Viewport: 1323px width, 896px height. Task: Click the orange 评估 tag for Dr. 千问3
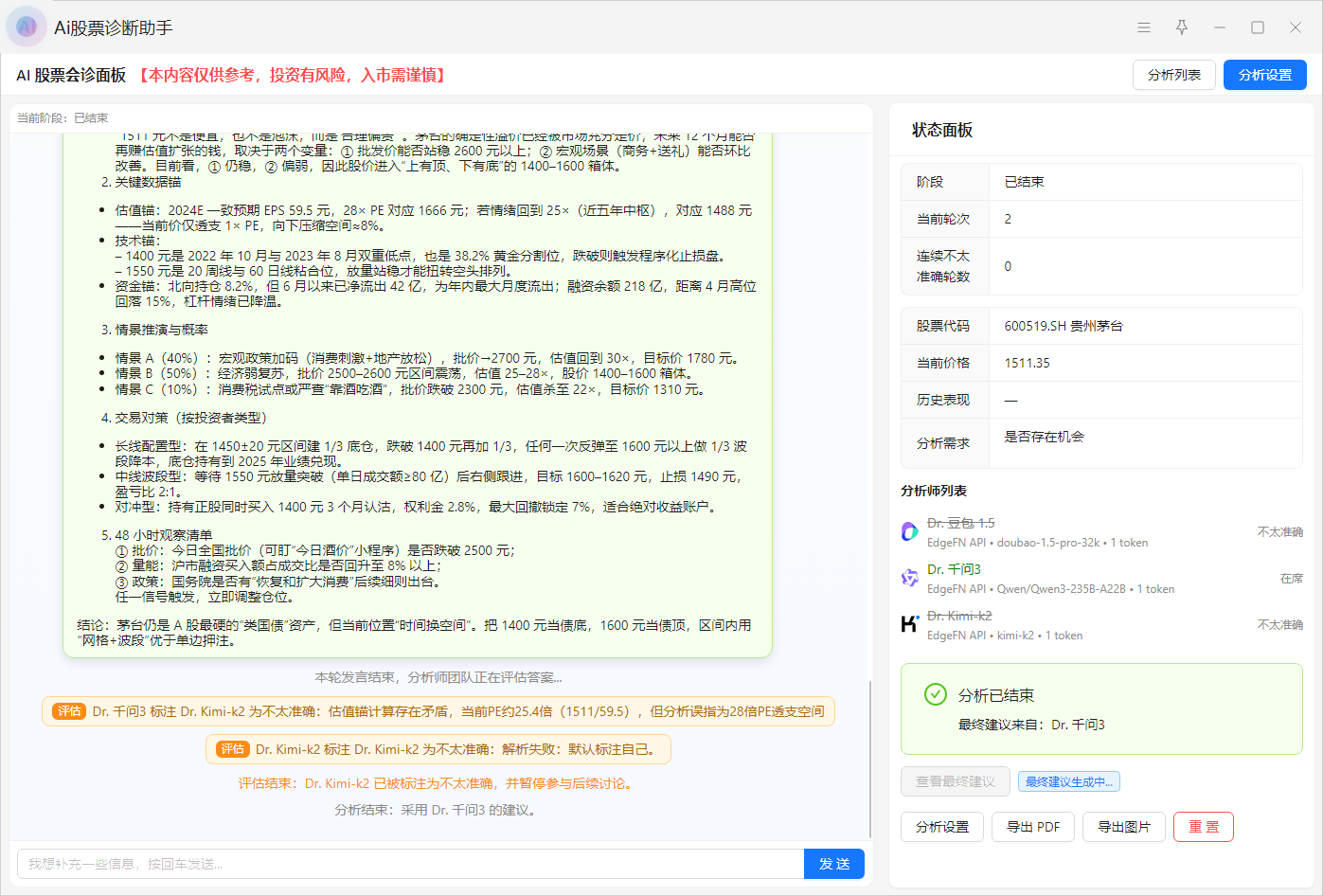[x=69, y=711]
